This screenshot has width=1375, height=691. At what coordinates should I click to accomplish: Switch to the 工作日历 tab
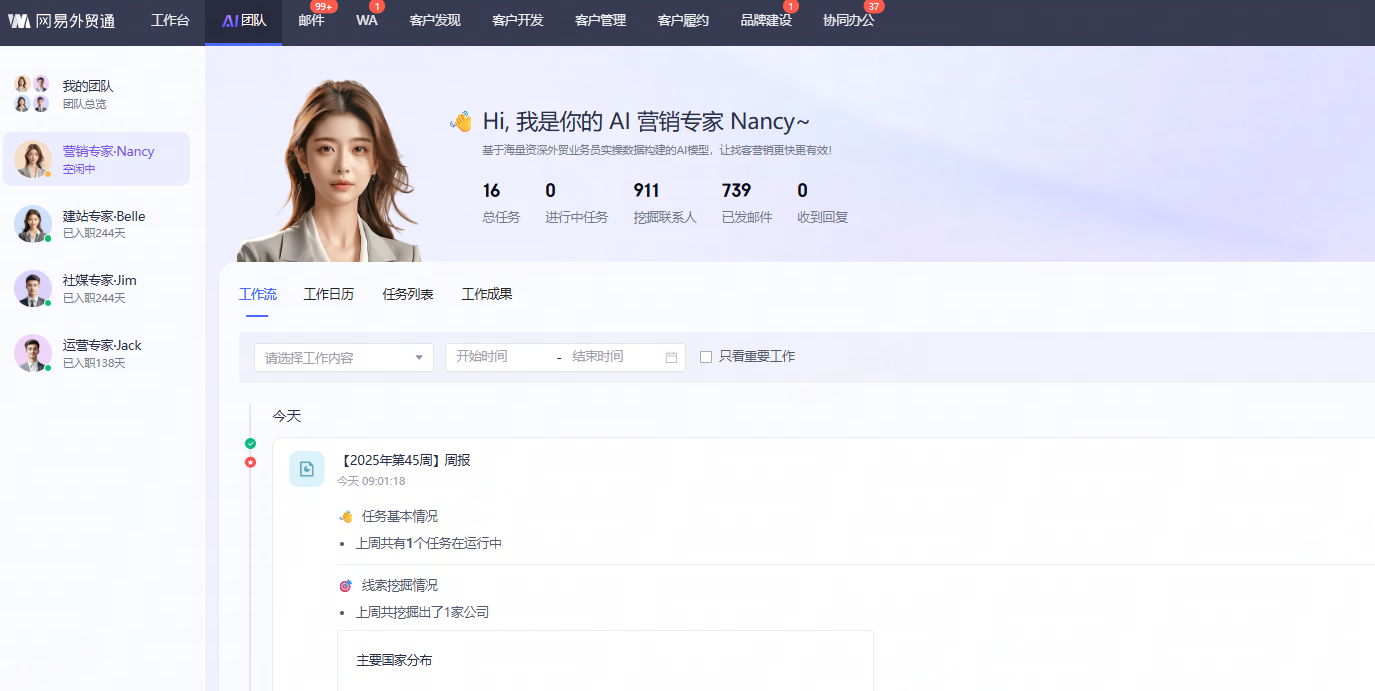pyautogui.click(x=328, y=294)
